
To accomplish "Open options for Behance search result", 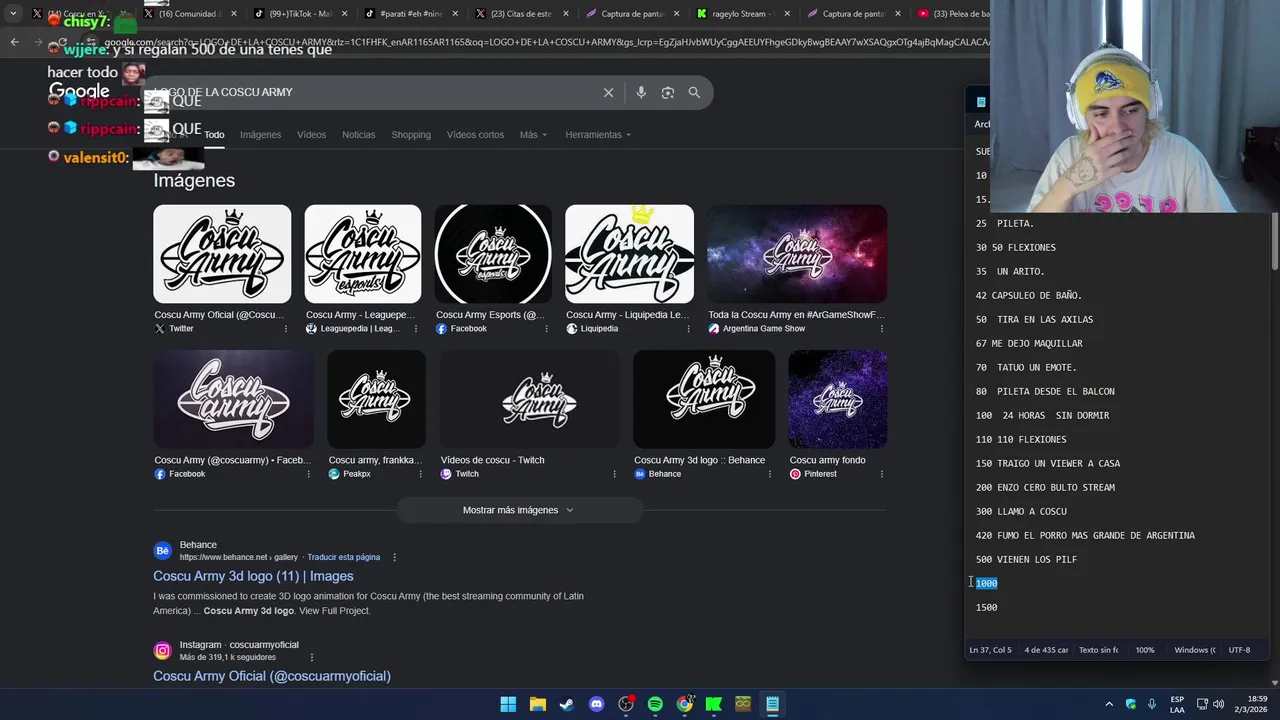I will point(394,557).
